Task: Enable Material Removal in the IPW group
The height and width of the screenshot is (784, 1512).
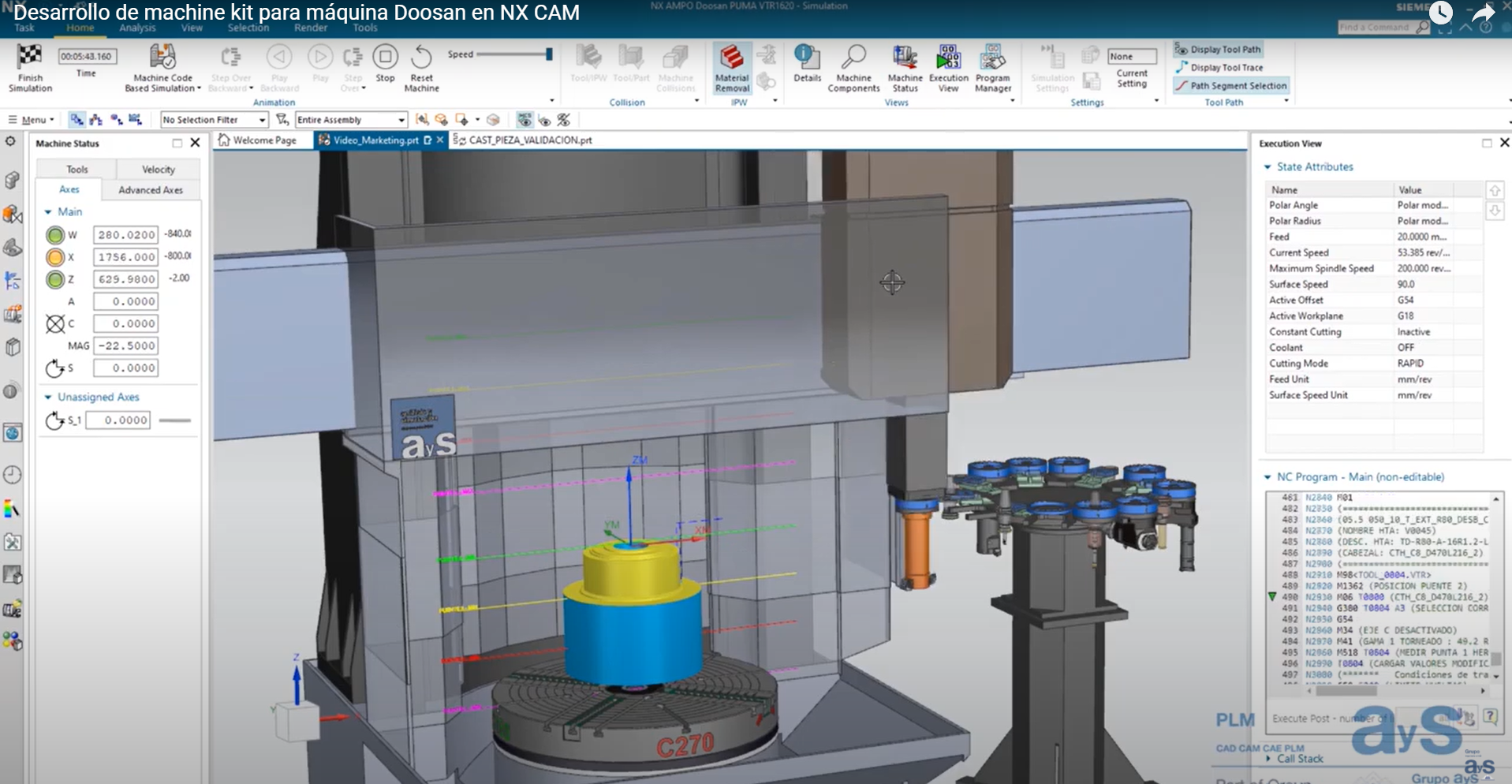Action: pyautogui.click(x=731, y=69)
